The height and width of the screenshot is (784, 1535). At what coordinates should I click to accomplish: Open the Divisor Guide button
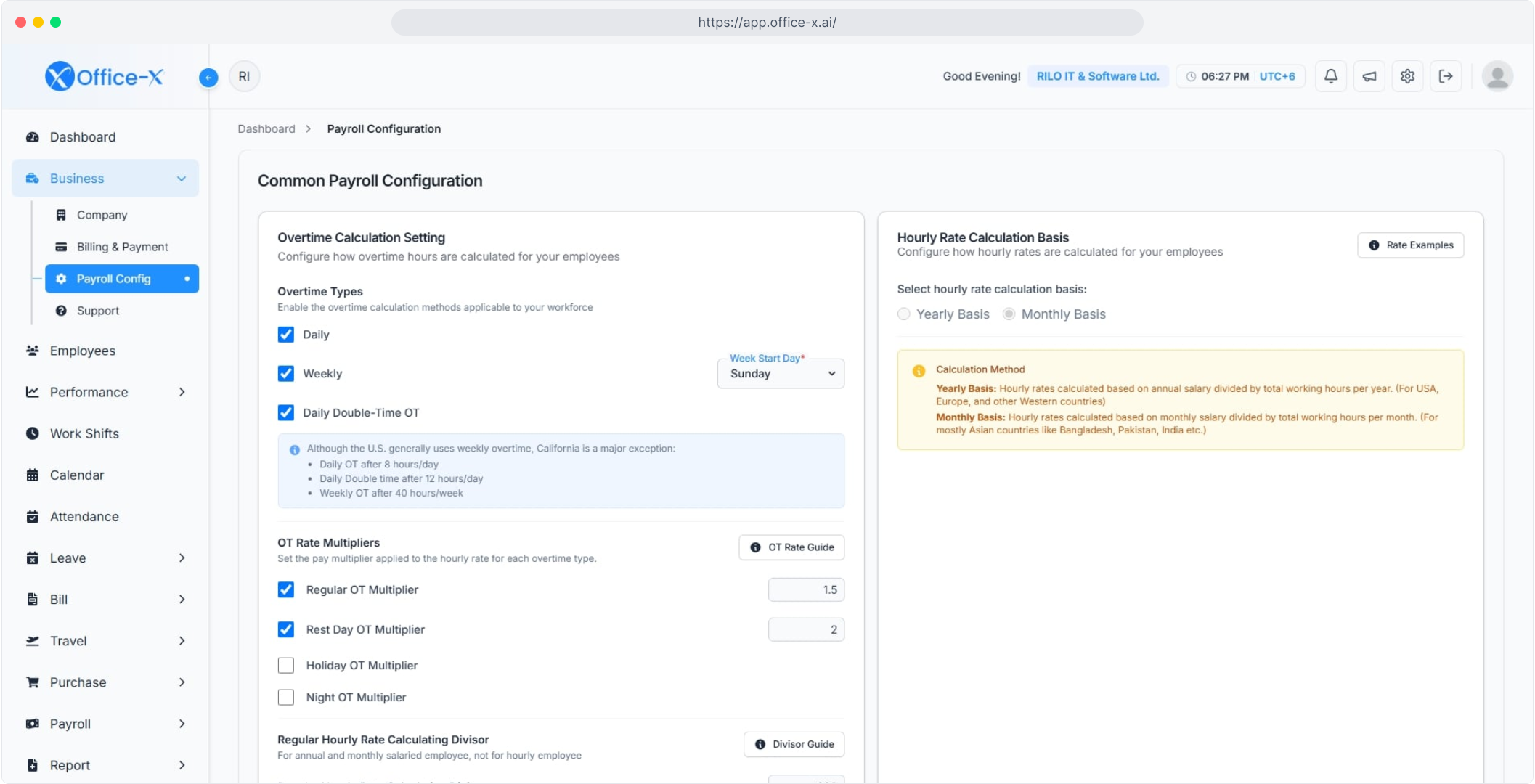pyautogui.click(x=794, y=744)
